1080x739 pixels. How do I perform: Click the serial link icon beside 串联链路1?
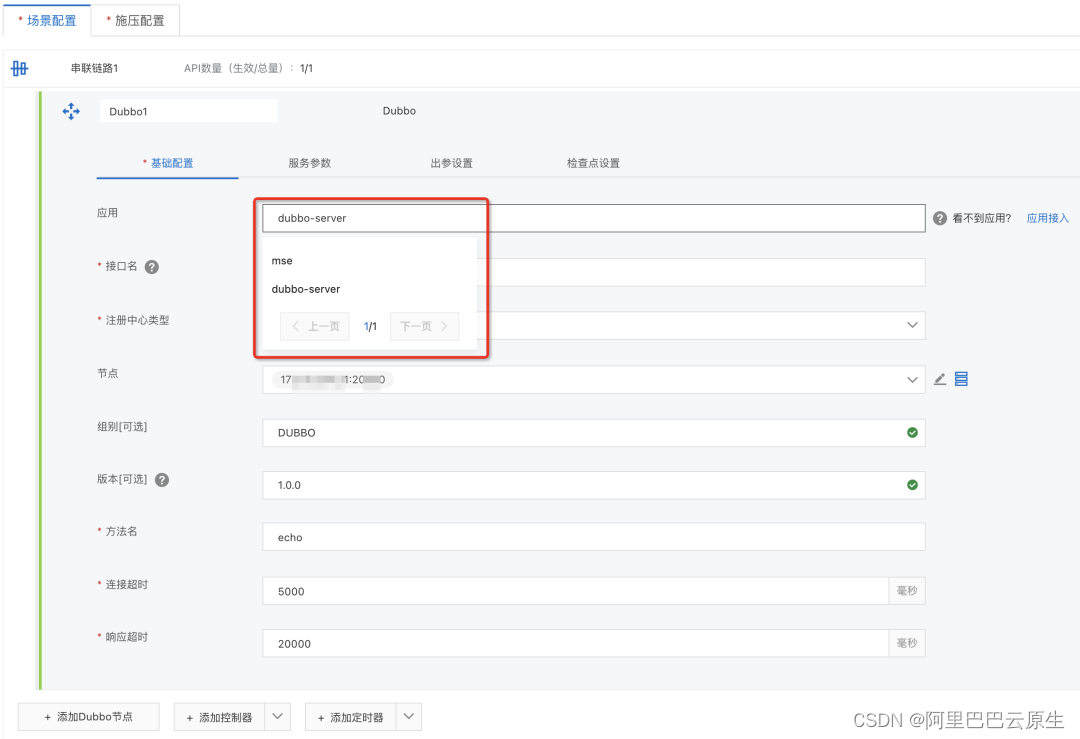(x=19, y=68)
